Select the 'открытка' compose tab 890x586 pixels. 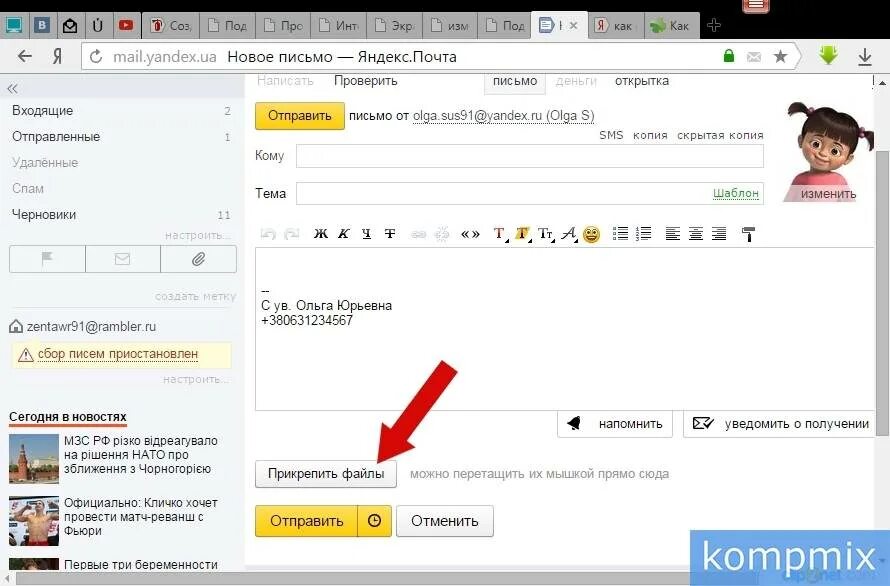pos(642,81)
